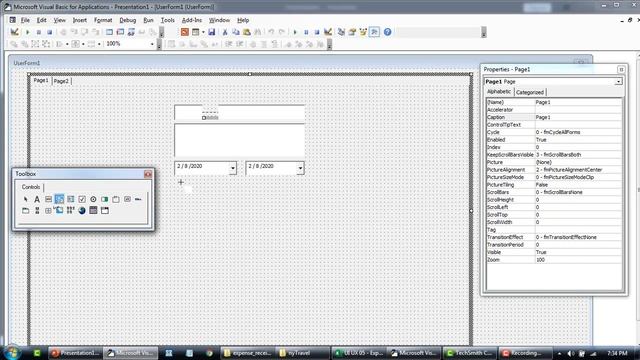Click the Cycle property row
Screen dimensions: 640x360
[554, 133]
